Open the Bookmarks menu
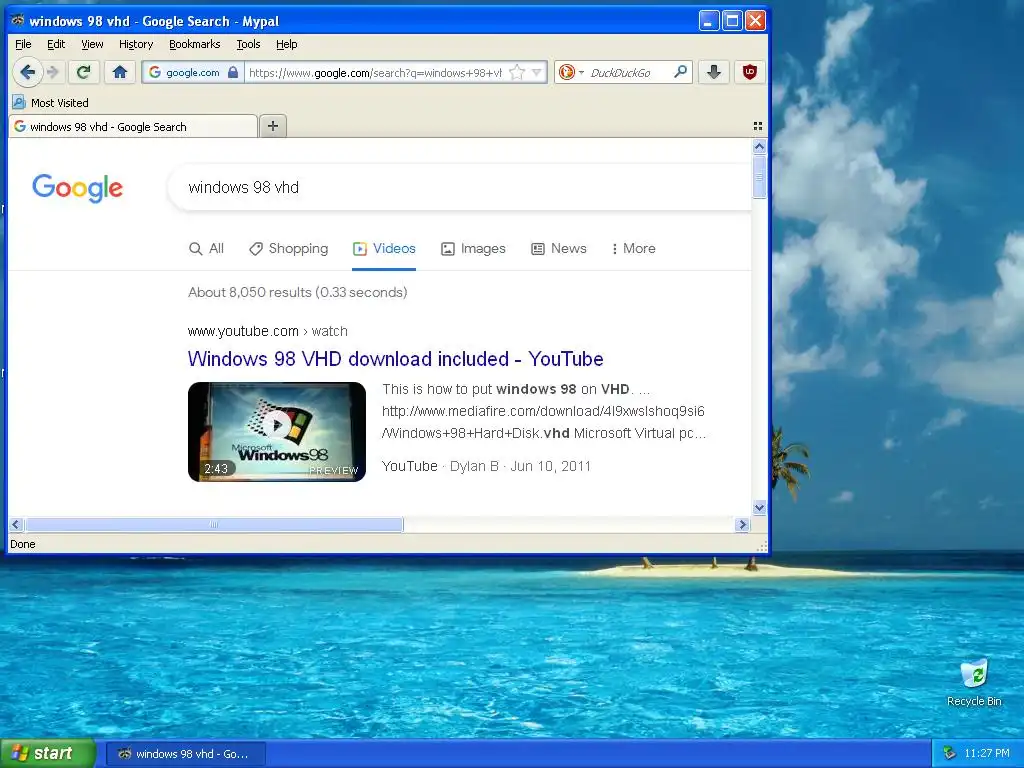The width and height of the screenshot is (1024, 768). pos(195,44)
